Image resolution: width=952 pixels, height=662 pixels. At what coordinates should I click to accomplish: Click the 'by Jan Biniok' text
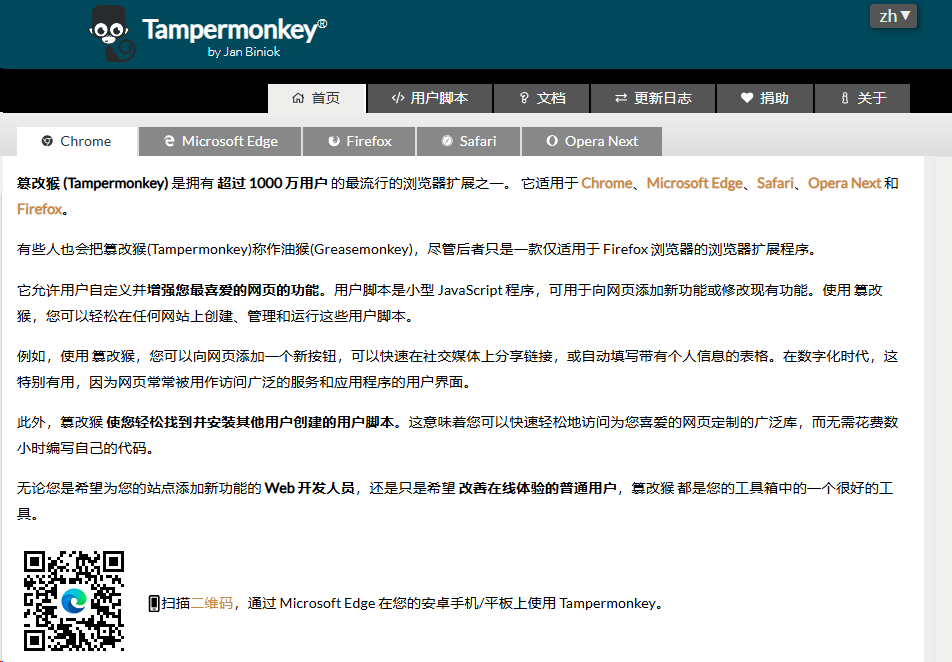coord(243,52)
